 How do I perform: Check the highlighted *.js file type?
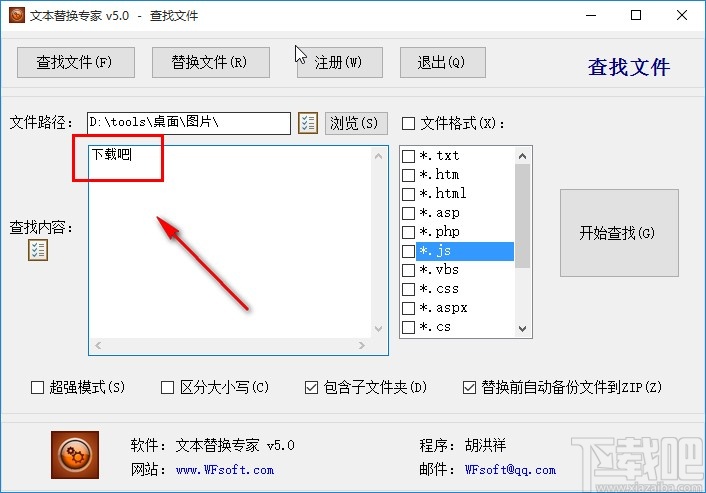408,251
